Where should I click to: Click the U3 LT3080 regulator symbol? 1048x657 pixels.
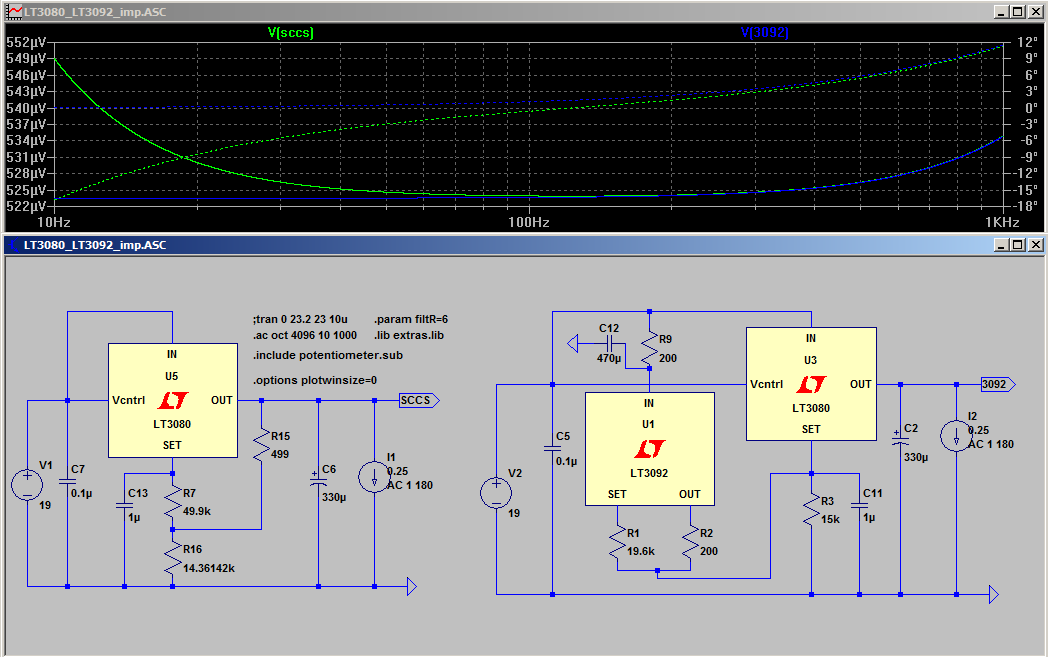pos(811,384)
